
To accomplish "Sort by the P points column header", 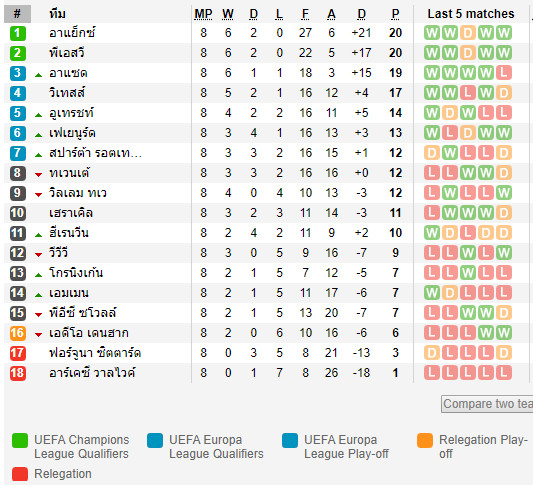I will 395,14.
